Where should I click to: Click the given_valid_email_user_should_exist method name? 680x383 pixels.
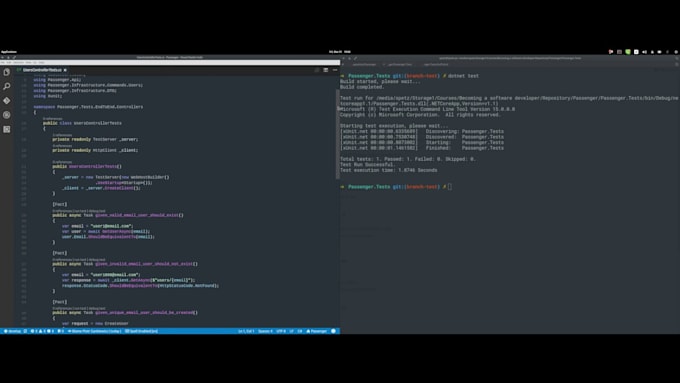coord(137,215)
